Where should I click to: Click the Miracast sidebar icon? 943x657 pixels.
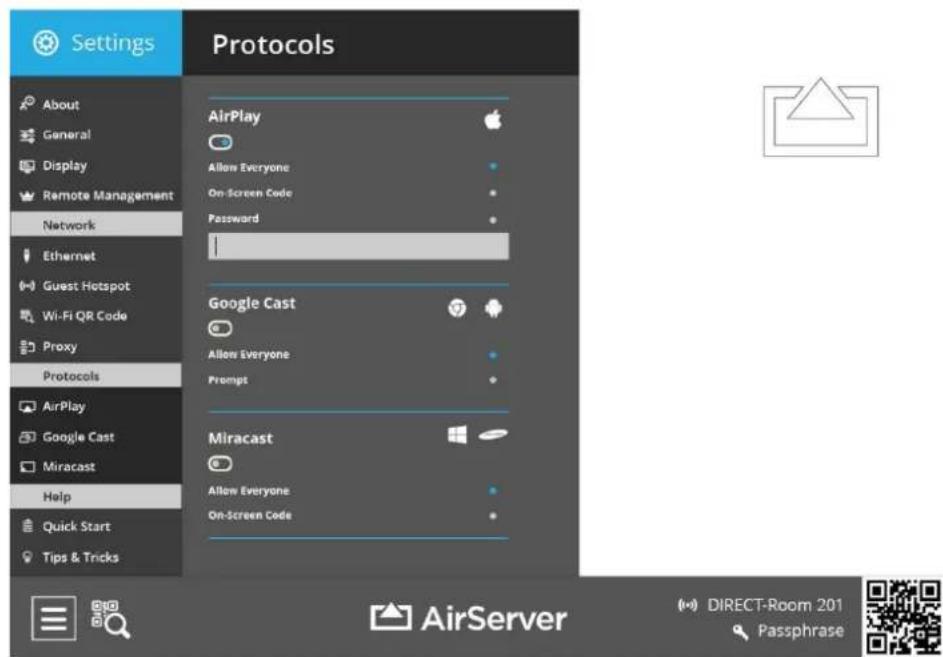[x=27, y=467]
